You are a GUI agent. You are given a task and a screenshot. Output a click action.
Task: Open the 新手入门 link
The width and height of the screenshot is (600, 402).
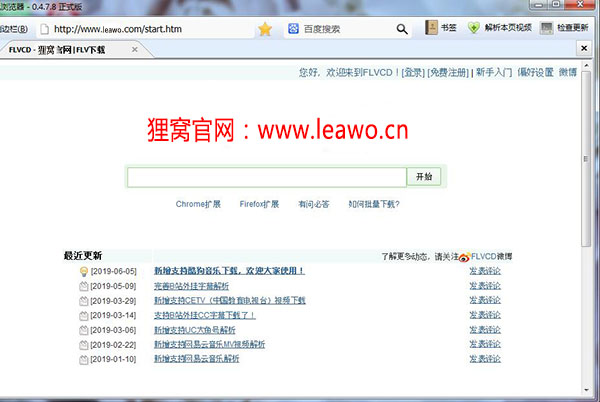494,72
